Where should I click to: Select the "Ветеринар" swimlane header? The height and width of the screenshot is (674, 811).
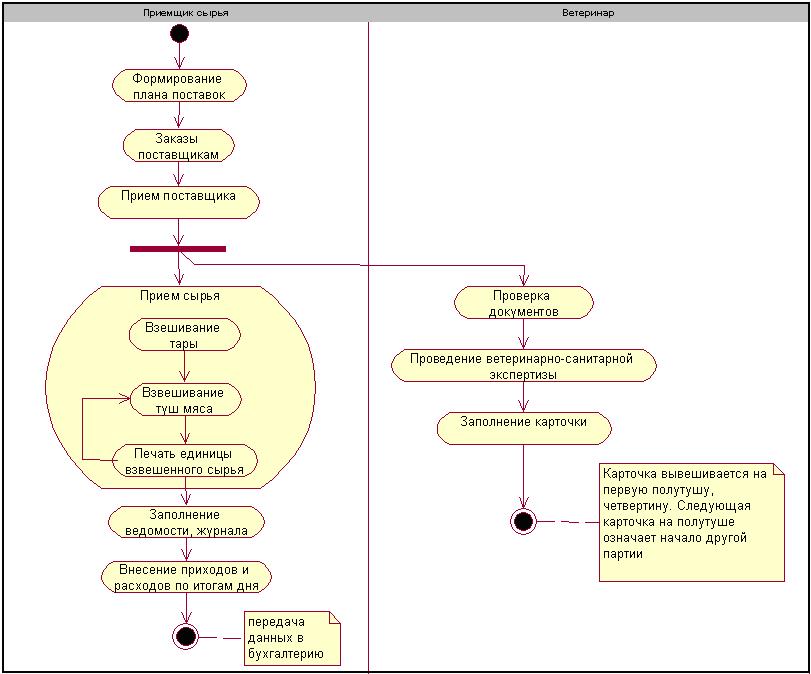[x=588, y=13]
